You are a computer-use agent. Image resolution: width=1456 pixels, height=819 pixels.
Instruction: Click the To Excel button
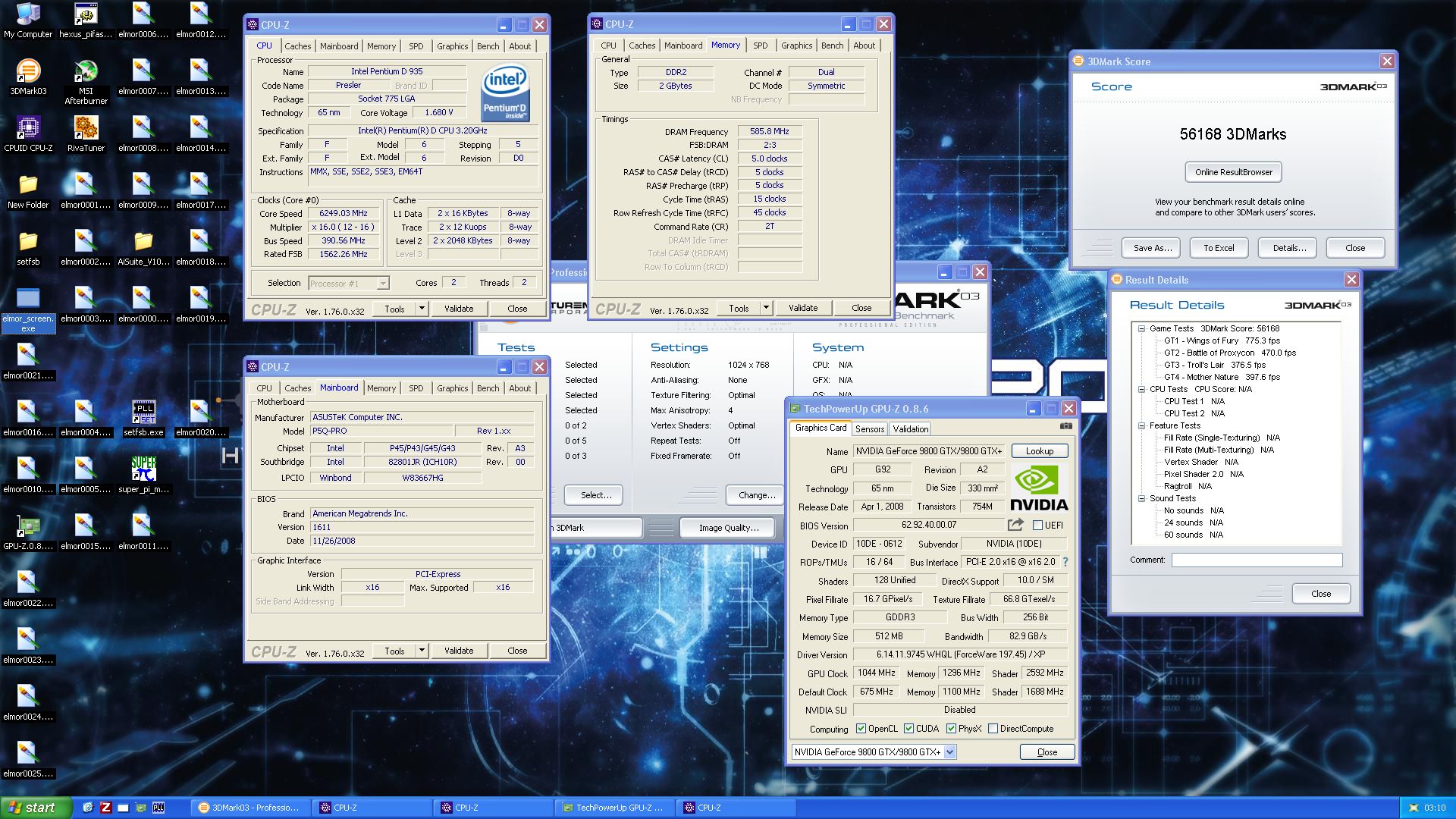pyautogui.click(x=1219, y=248)
